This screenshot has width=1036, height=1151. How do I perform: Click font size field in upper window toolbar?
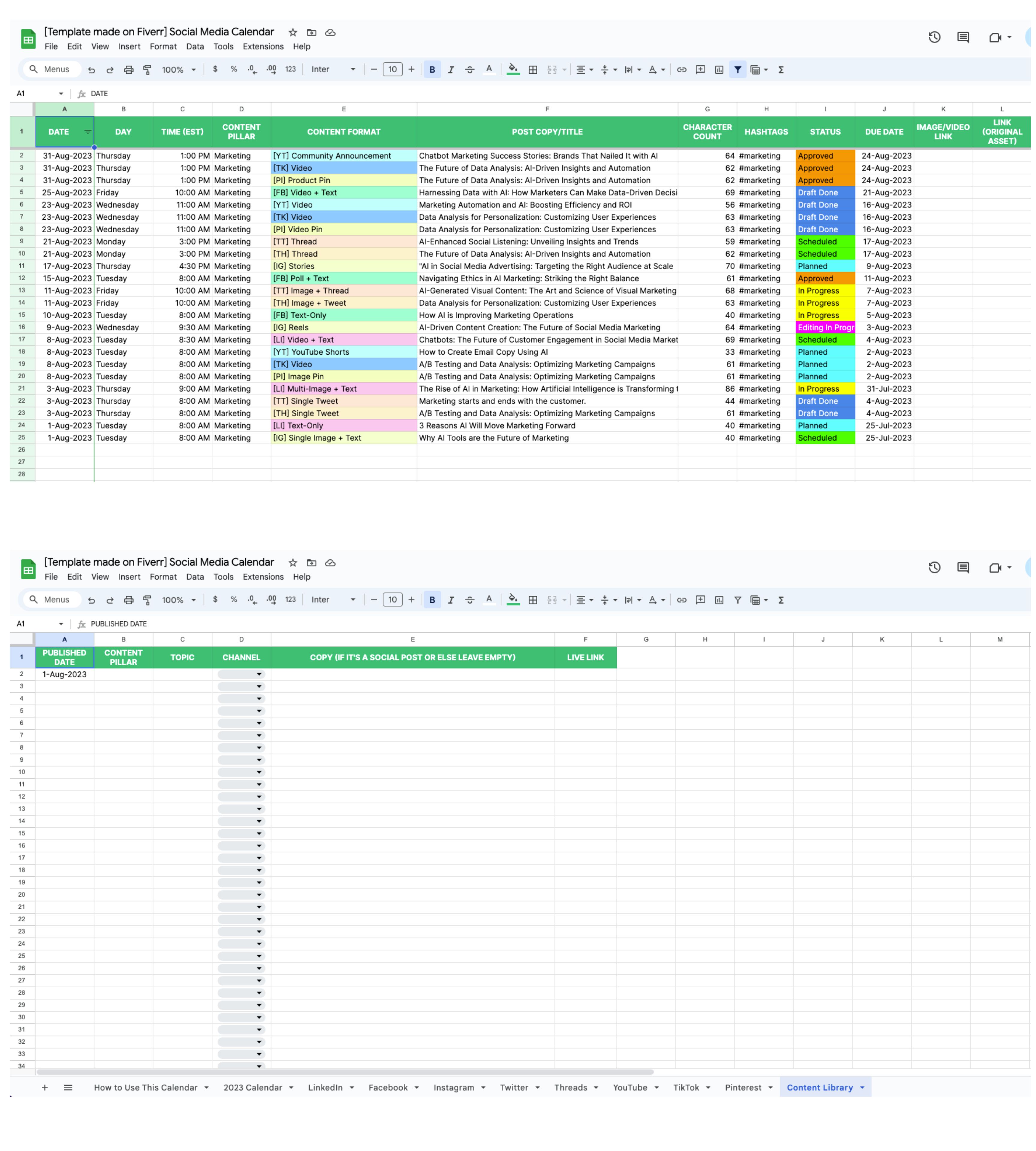(392, 70)
